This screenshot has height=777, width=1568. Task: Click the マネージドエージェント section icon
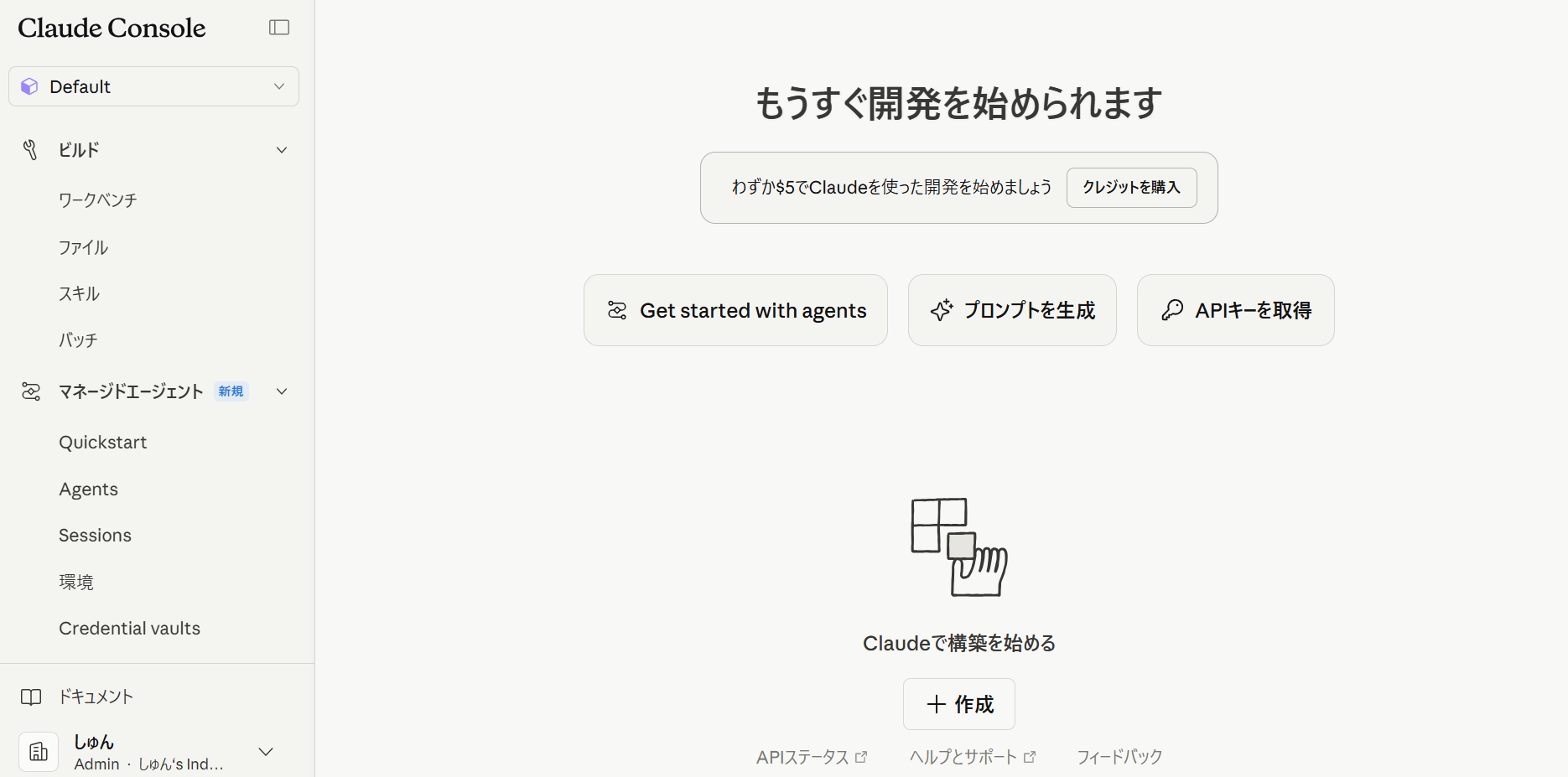pyautogui.click(x=31, y=391)
